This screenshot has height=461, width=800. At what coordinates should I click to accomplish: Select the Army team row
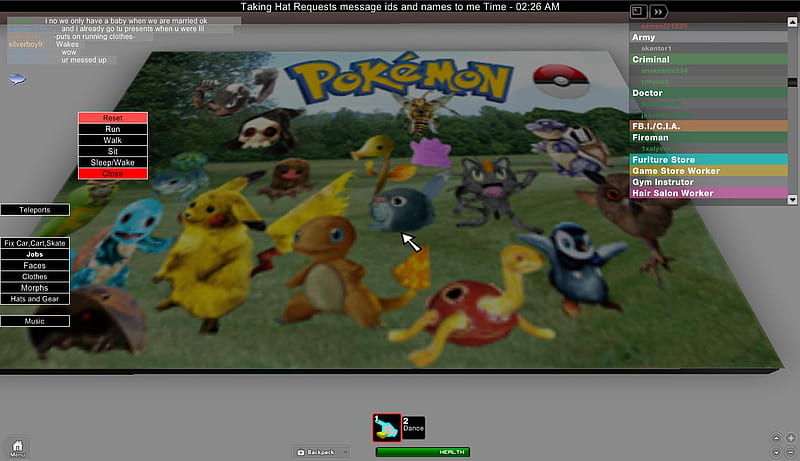[708, 37]
